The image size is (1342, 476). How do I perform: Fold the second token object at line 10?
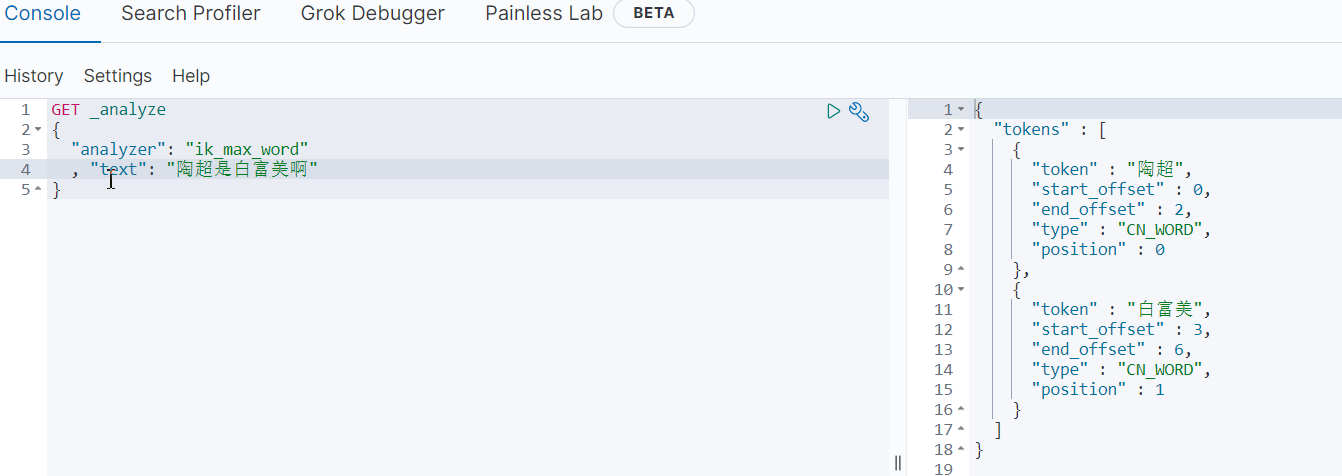961,290
